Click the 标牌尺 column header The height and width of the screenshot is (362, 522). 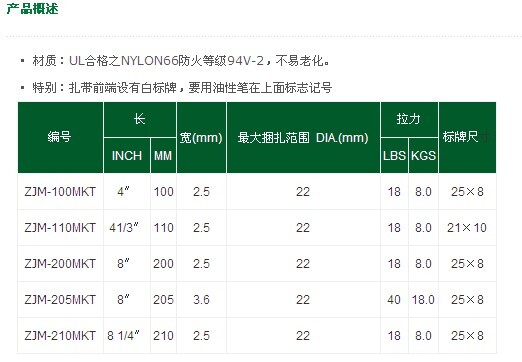tap(467, 137)
